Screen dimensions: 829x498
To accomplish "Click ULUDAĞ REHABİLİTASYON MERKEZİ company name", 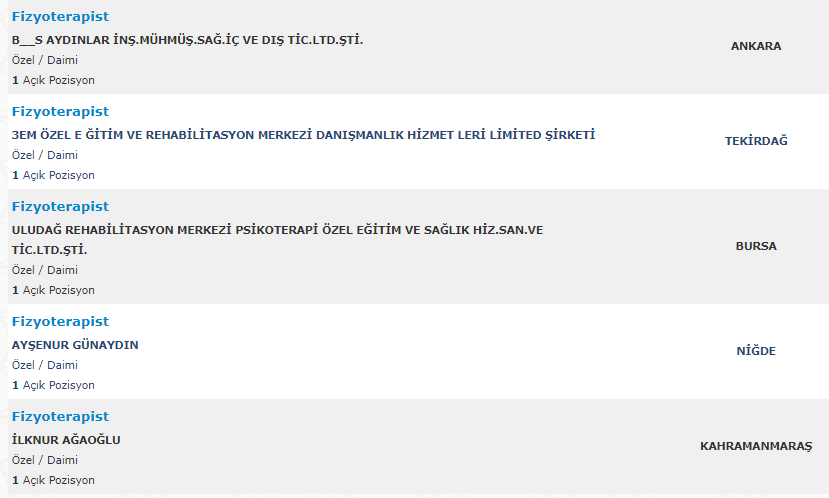I will pyautogui.click(x=277, y=230).
